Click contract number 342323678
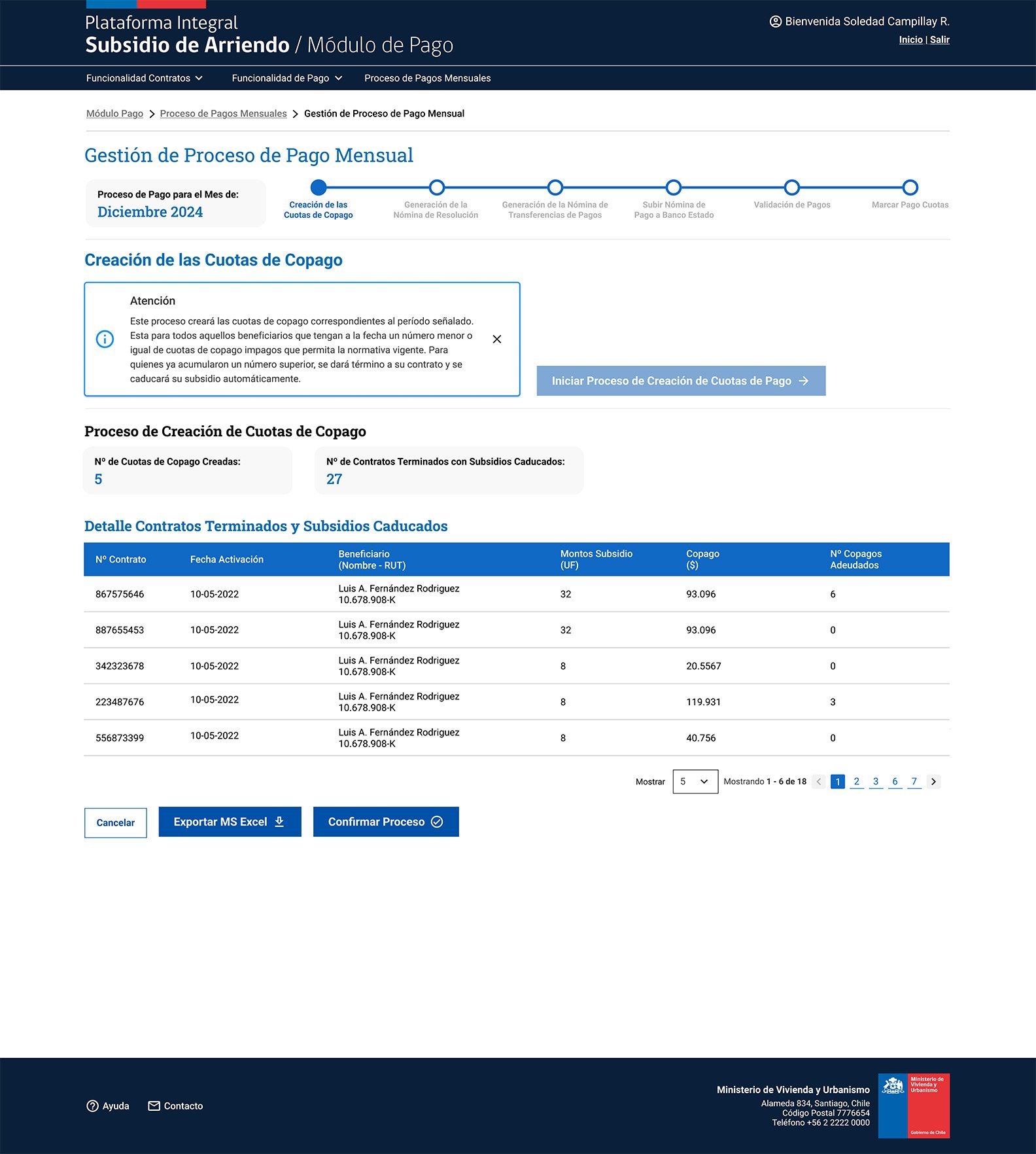1036x1154 pixels. [x=120, y=666]
